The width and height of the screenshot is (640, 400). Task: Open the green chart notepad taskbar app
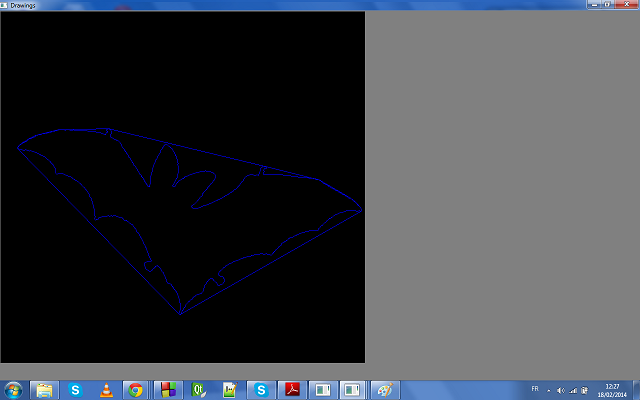pyautogui.click(x=230, y=390)
